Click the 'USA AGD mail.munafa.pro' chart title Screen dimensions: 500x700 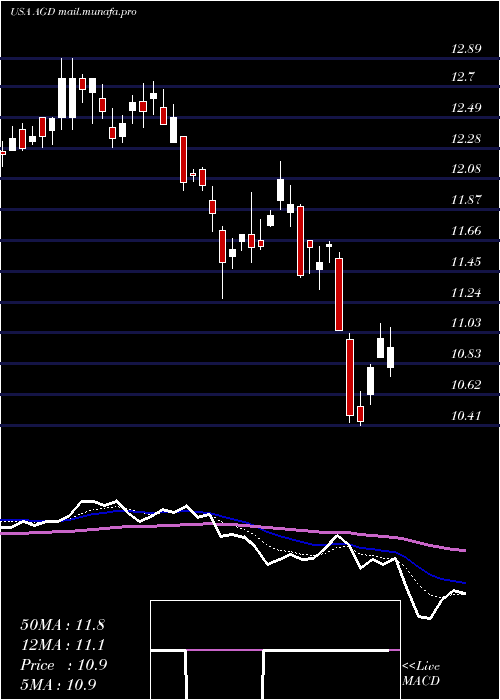pyautogui.click(x=73, y=12)
